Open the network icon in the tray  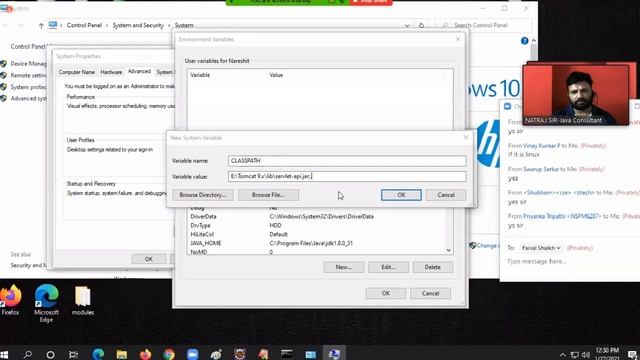click(x=574, y=355)
